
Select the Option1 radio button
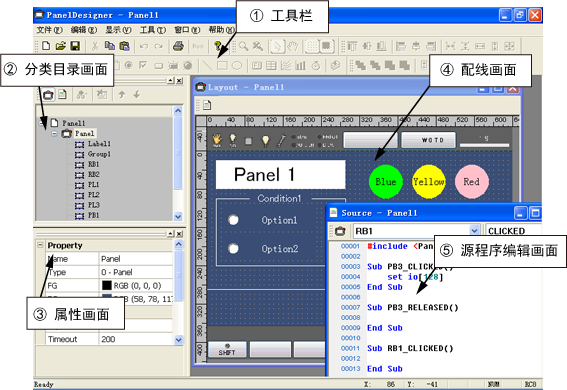(234, 220)
